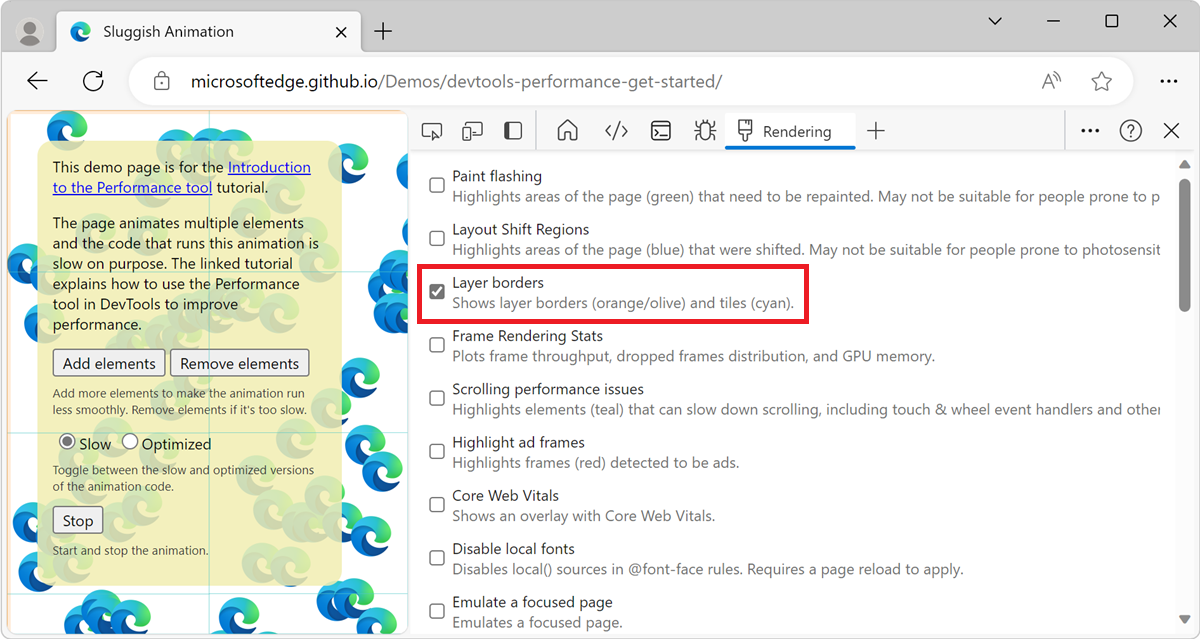Select the Sluggish Animation browser tab

pos(200,32)
